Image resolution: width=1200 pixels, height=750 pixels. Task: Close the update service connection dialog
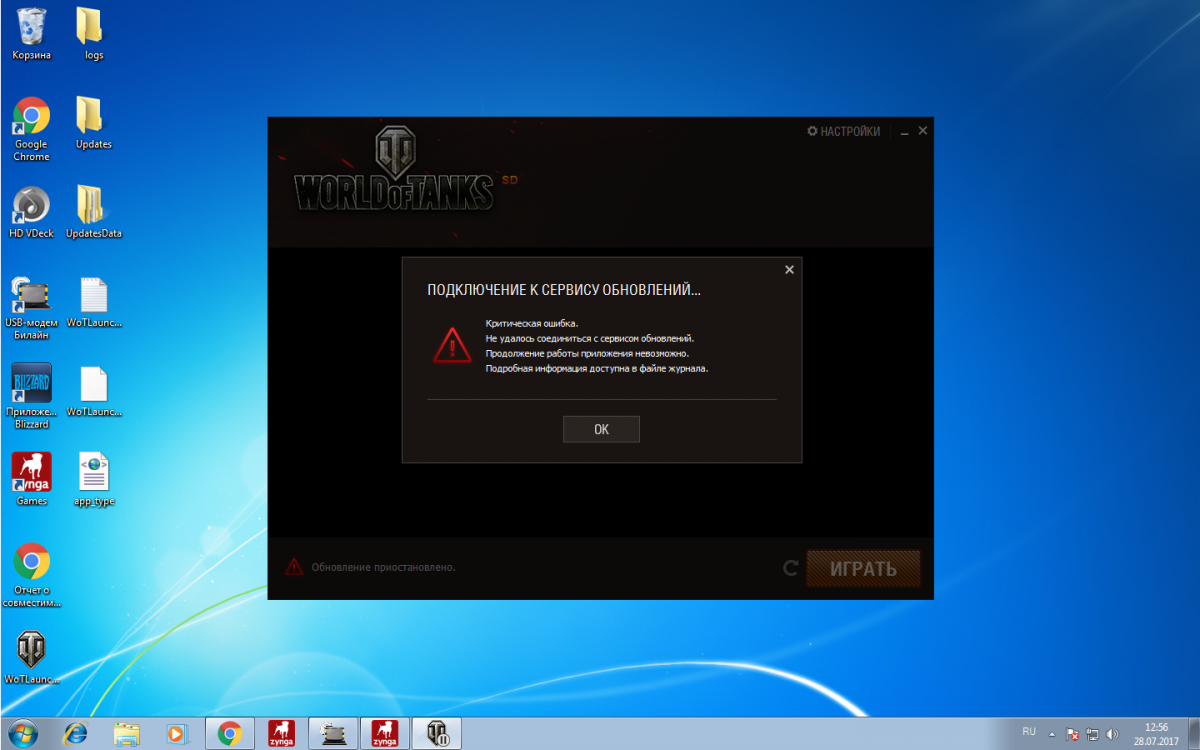click(x=789, y=270)
